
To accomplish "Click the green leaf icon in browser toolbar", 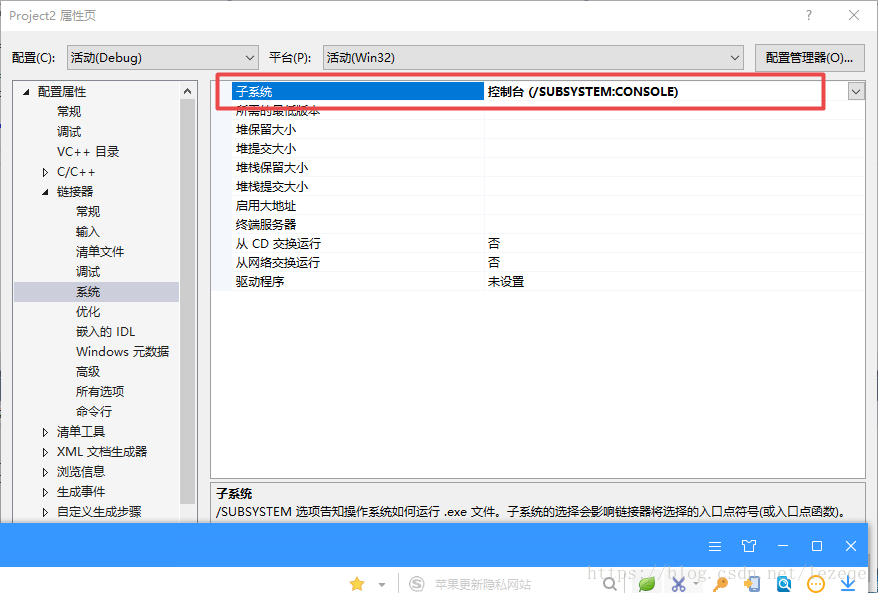I will tap(647, 584).
